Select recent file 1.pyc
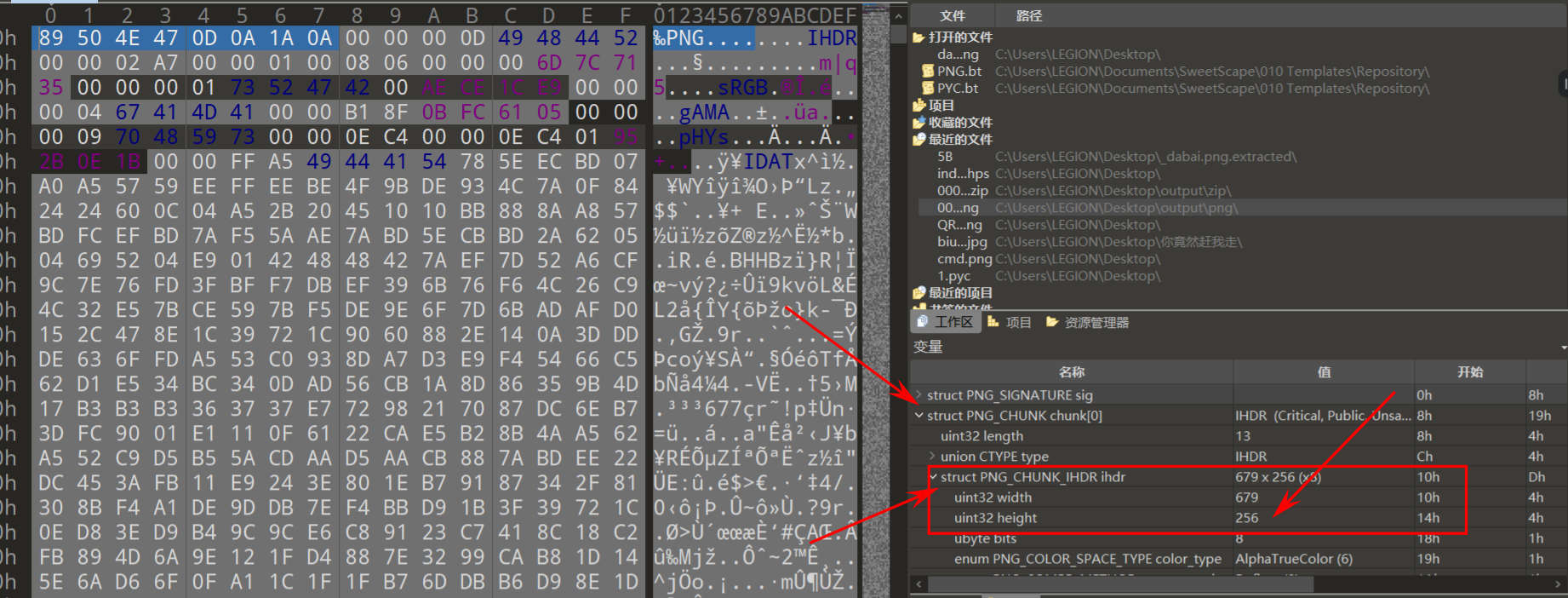Viewport: 1568px width, 598px height. click(1239, 276)
